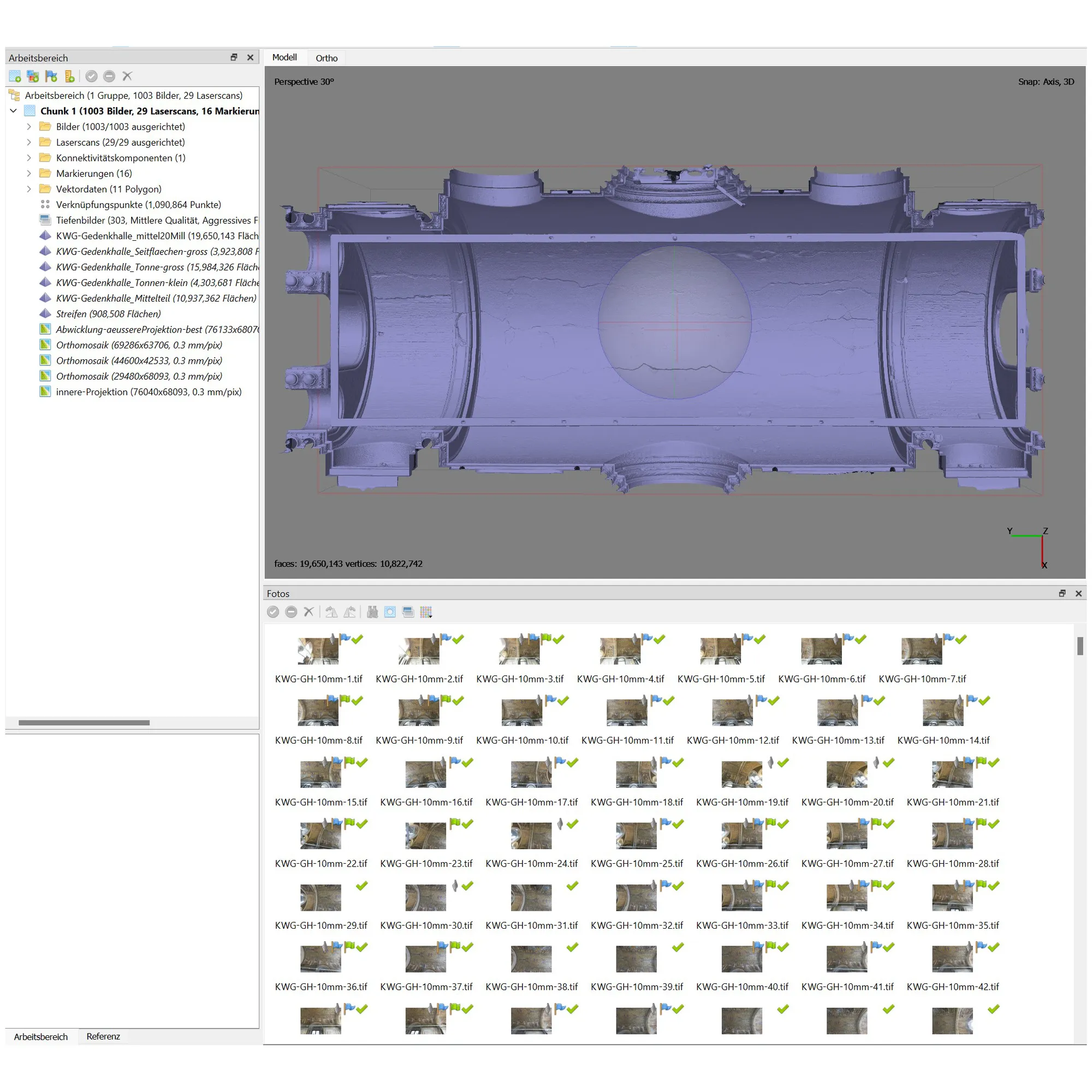Select the KWG-Gedenkhalle_Mittelteil mesh

pos(148,299)
